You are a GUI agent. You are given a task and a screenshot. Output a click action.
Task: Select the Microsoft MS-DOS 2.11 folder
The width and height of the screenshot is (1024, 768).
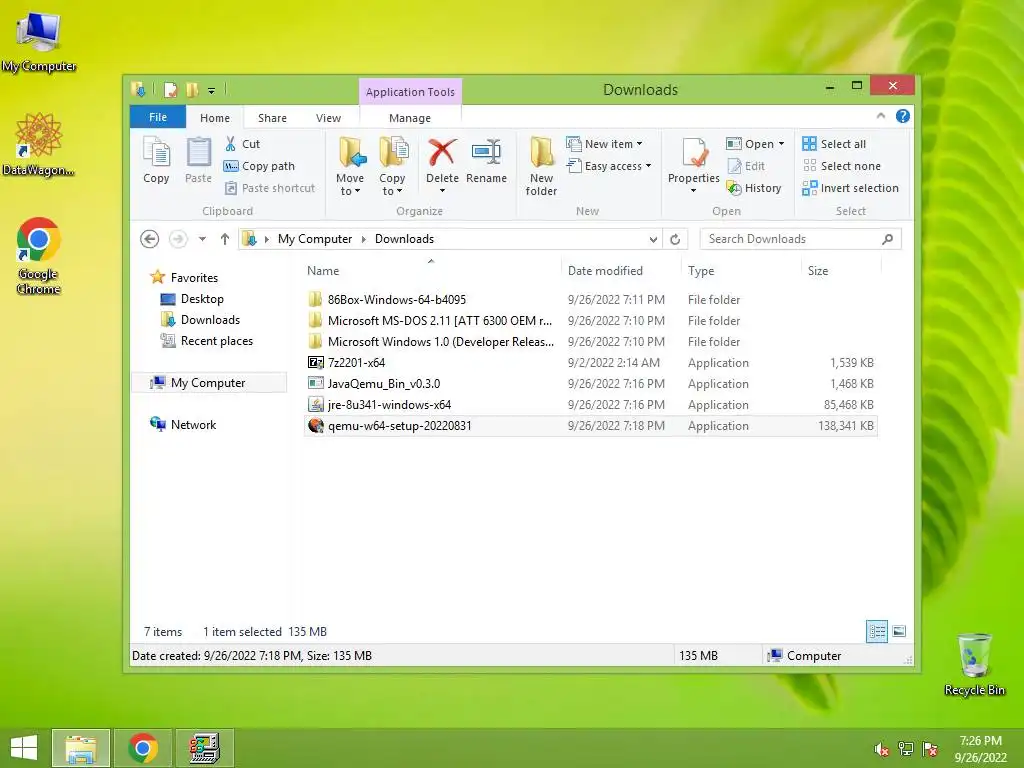(590, 321)
